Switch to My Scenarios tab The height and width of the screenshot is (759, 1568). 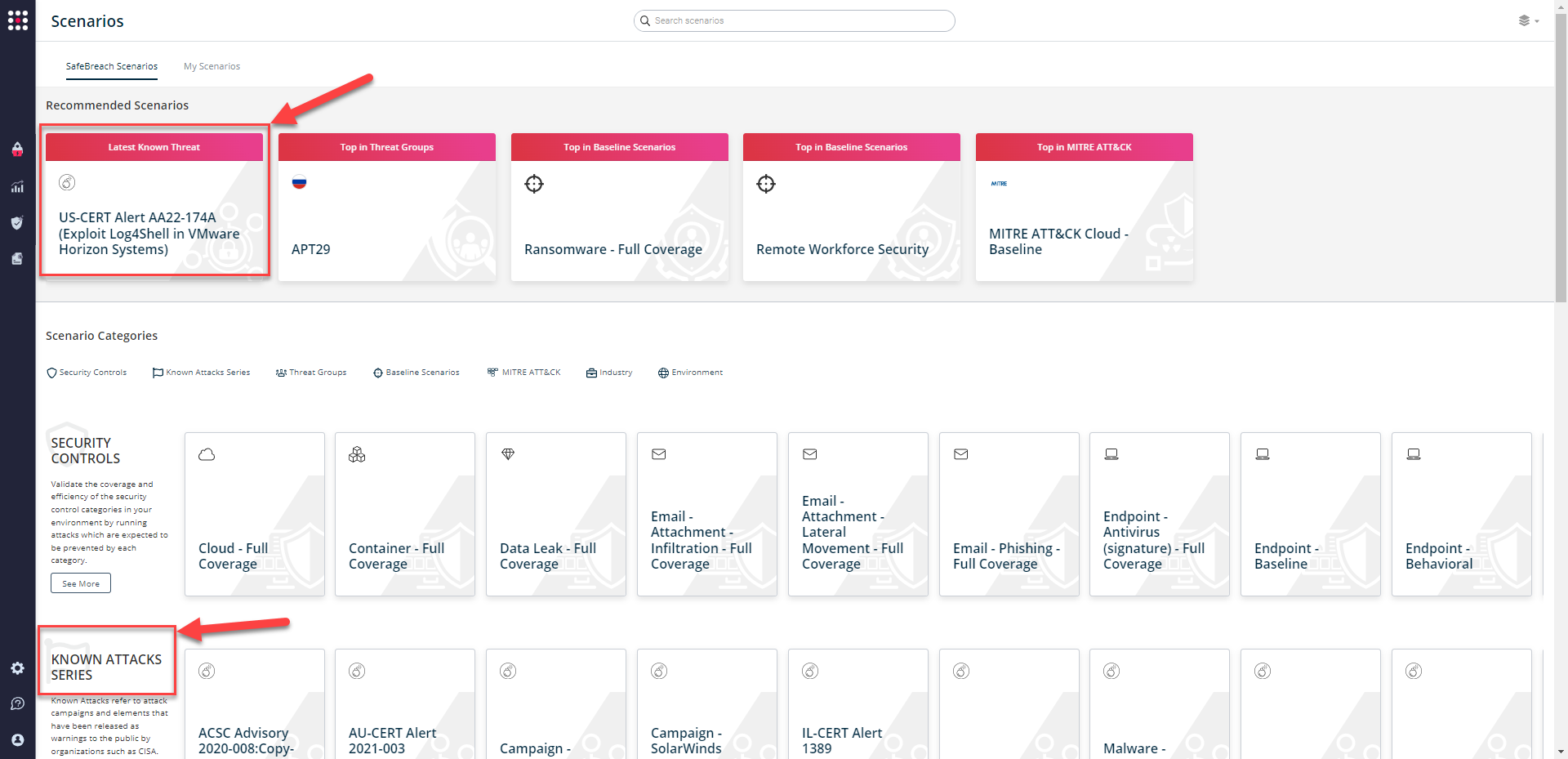coord(212,66)
